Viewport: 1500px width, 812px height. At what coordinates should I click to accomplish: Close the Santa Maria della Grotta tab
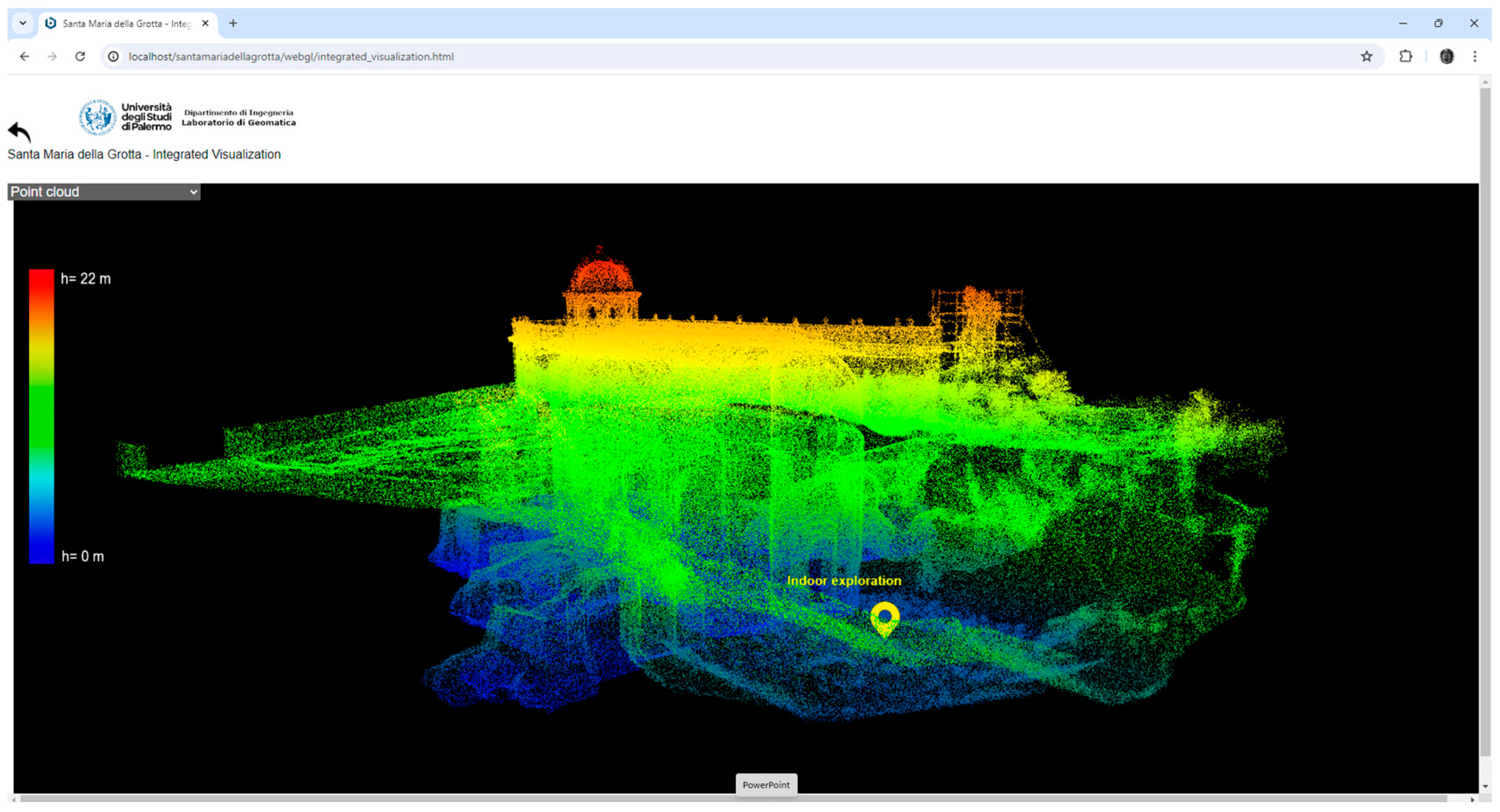coord(205,23)
